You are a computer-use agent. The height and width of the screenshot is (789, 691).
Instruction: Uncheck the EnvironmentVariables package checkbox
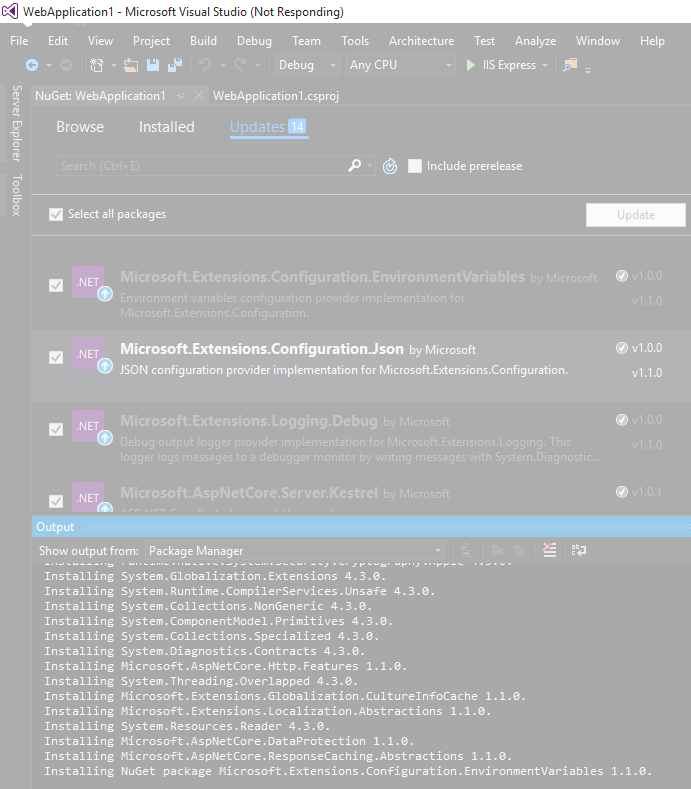tap(56, 285)
